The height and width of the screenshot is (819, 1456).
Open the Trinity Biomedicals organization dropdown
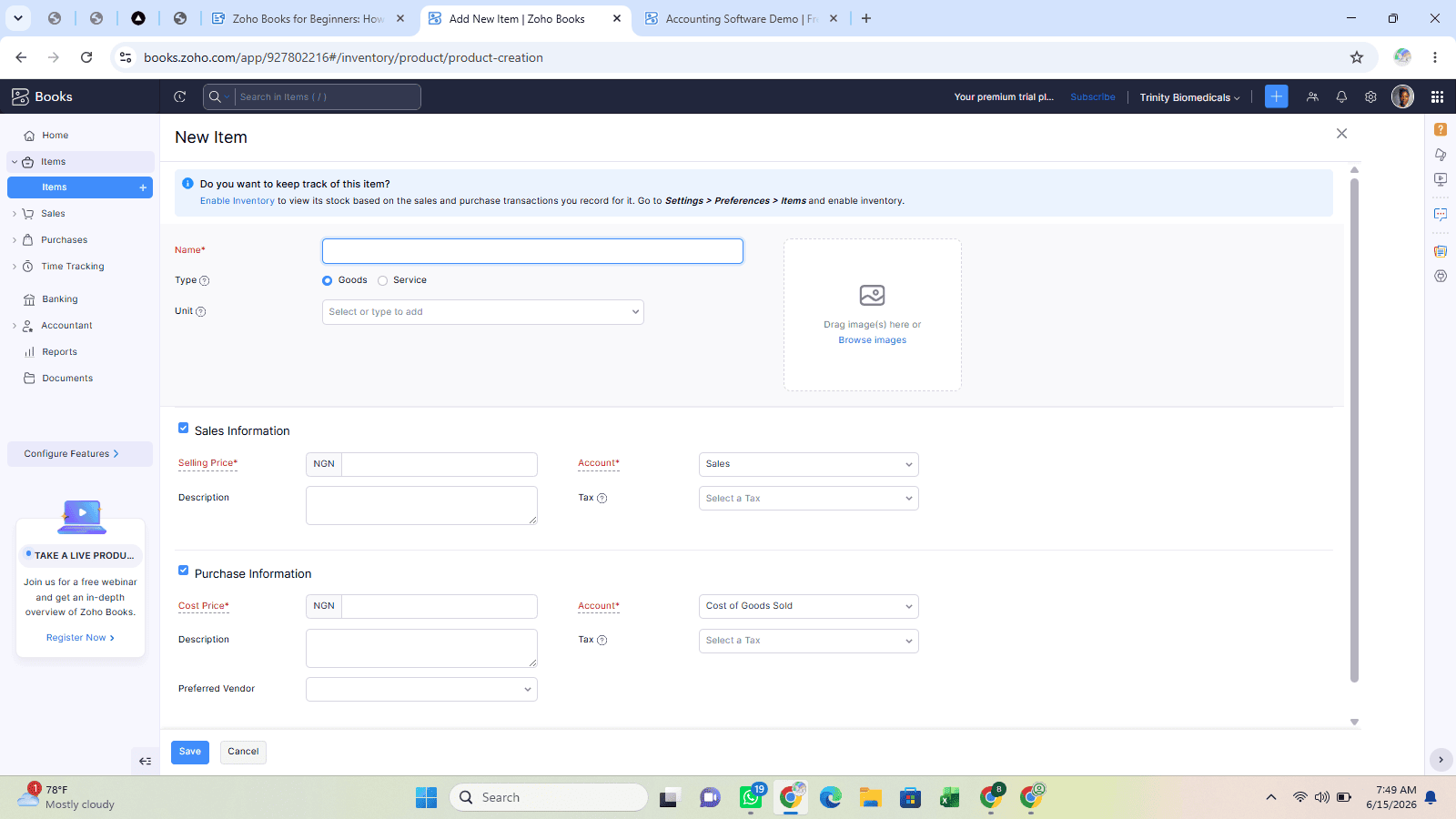(x=1189, y=97)
